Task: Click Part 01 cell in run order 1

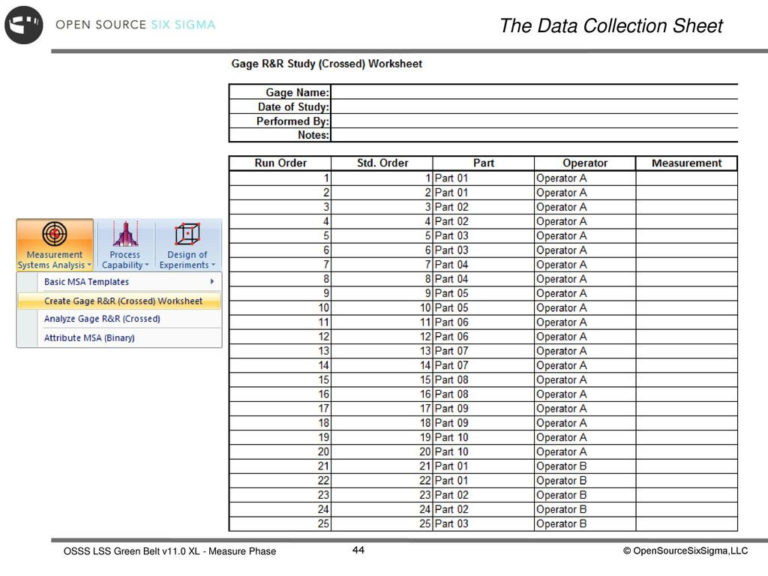Action: [483, 178]
